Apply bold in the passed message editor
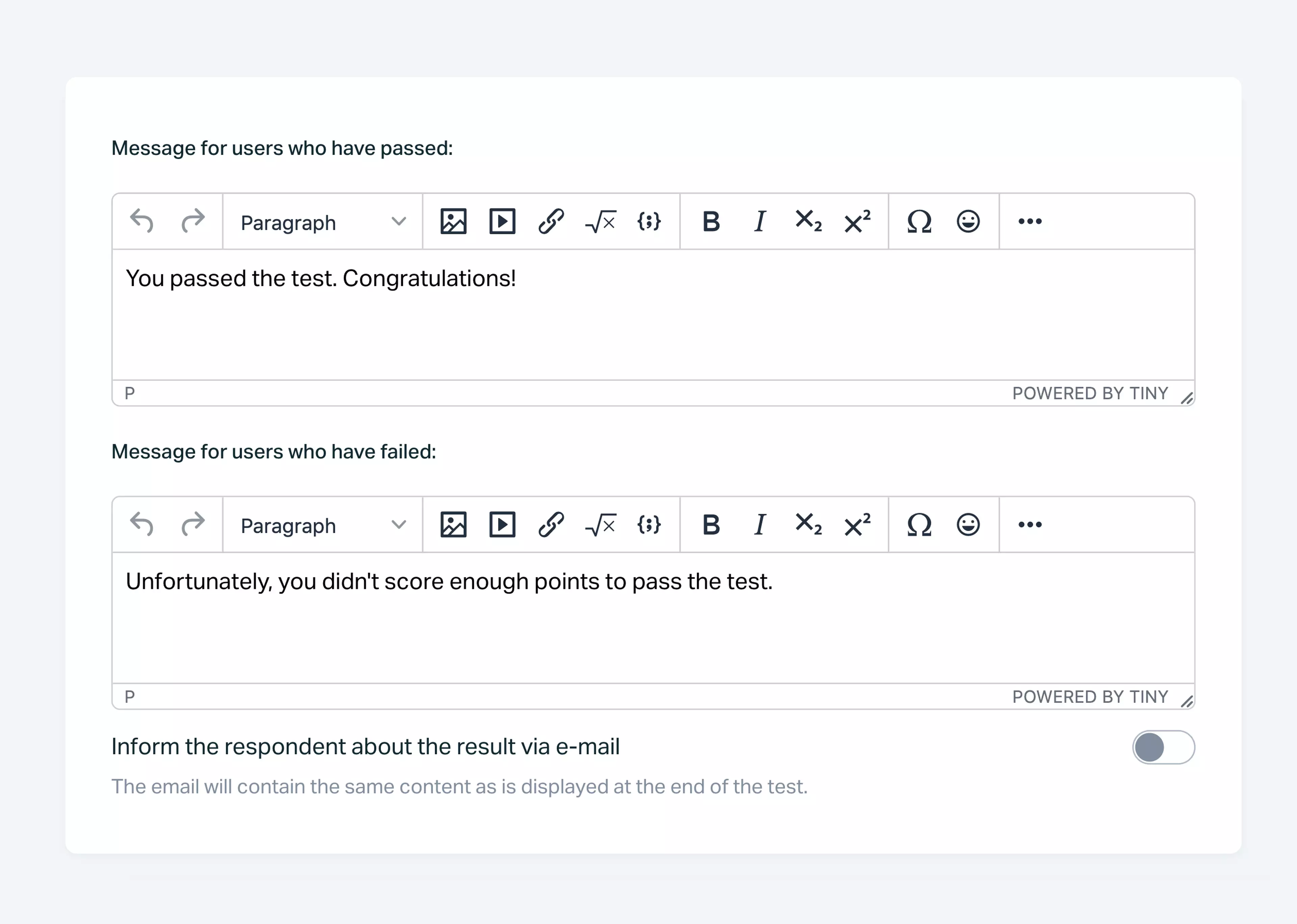 711,221
